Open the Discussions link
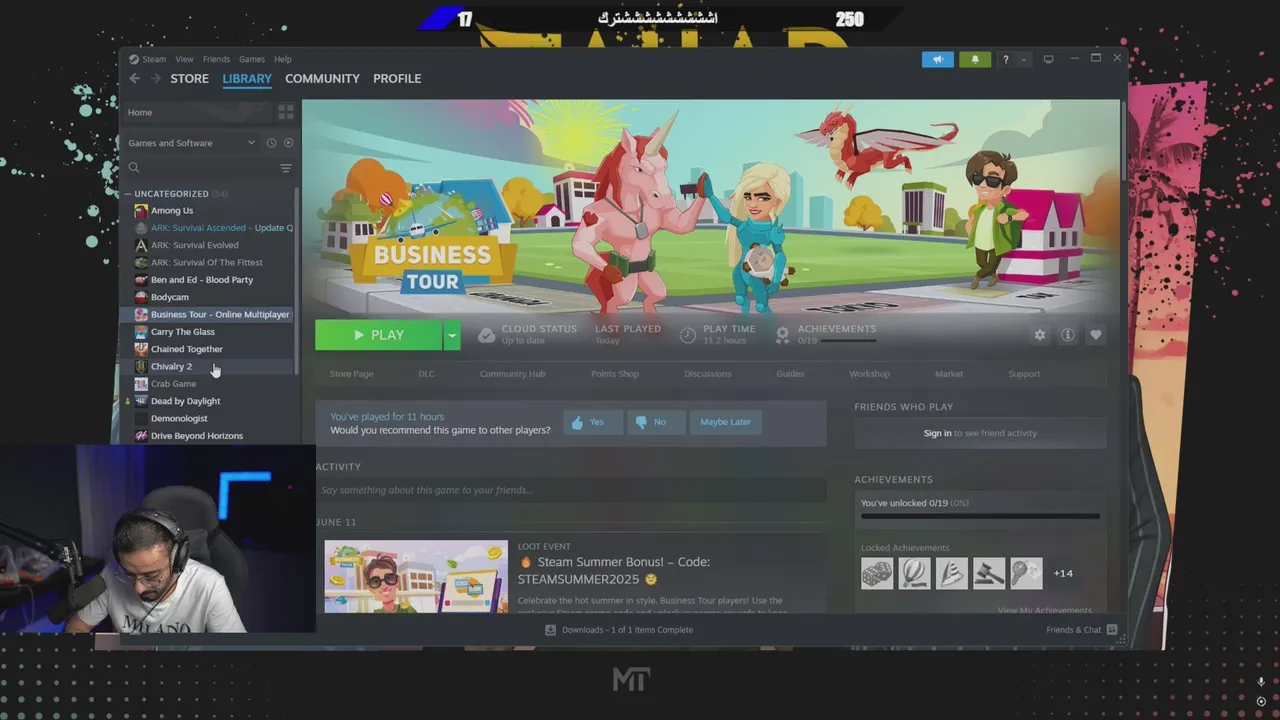Image resolution: width=1280 pixels, height=720 pixels. point(708,374)
